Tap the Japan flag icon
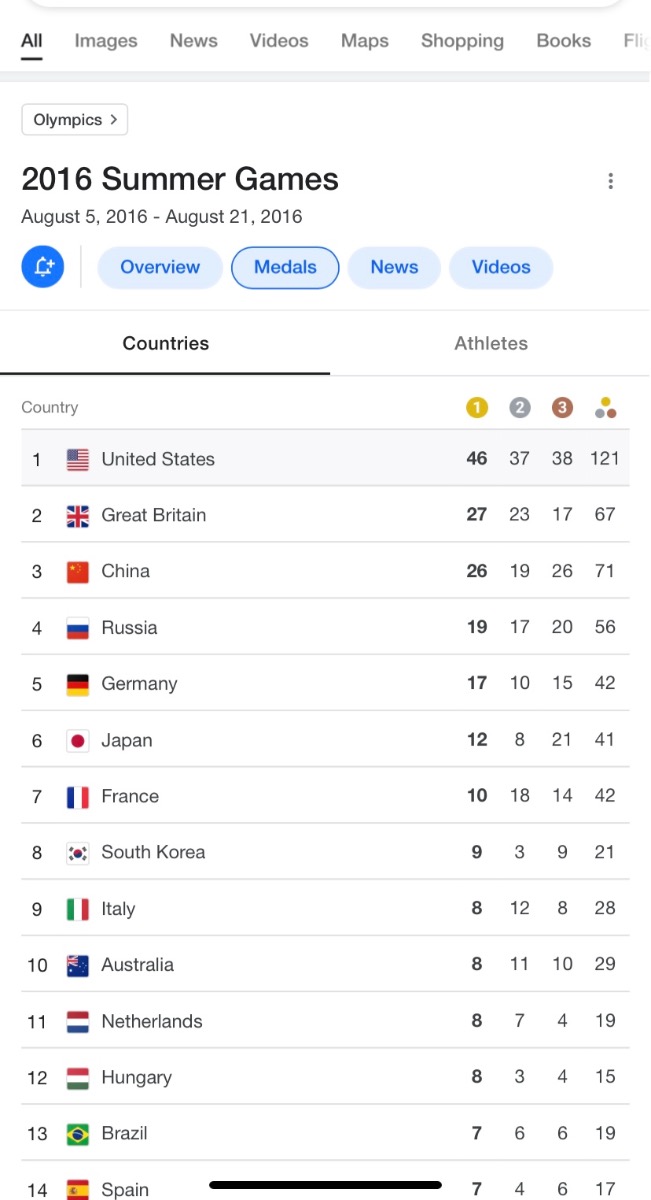This screenshot has width=651, height=1200. click(78, 741)
